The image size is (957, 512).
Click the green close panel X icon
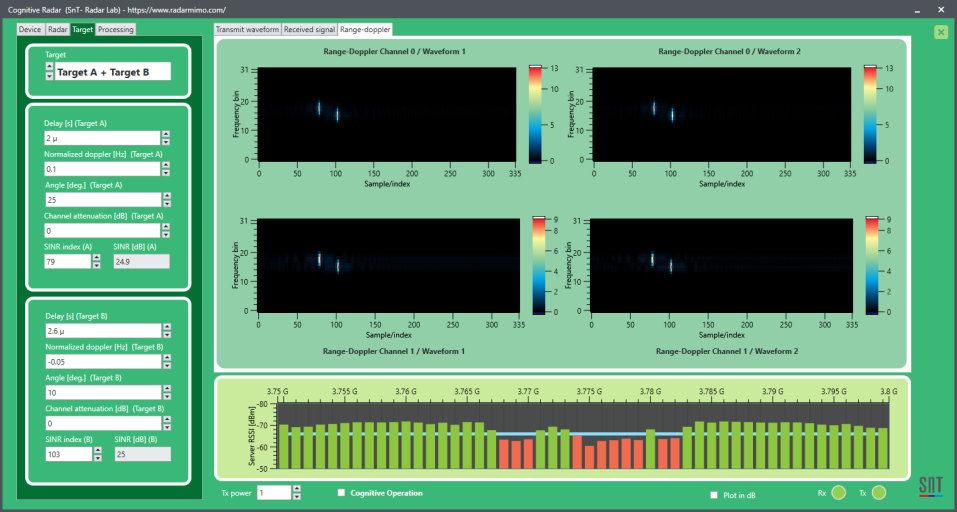tap(940, 32)
